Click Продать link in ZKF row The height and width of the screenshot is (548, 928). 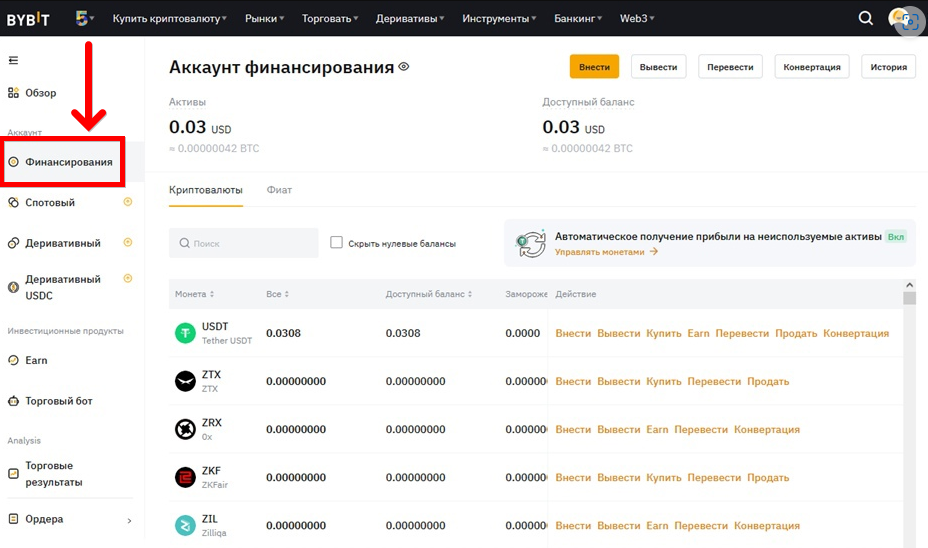[x=768, y=477]
